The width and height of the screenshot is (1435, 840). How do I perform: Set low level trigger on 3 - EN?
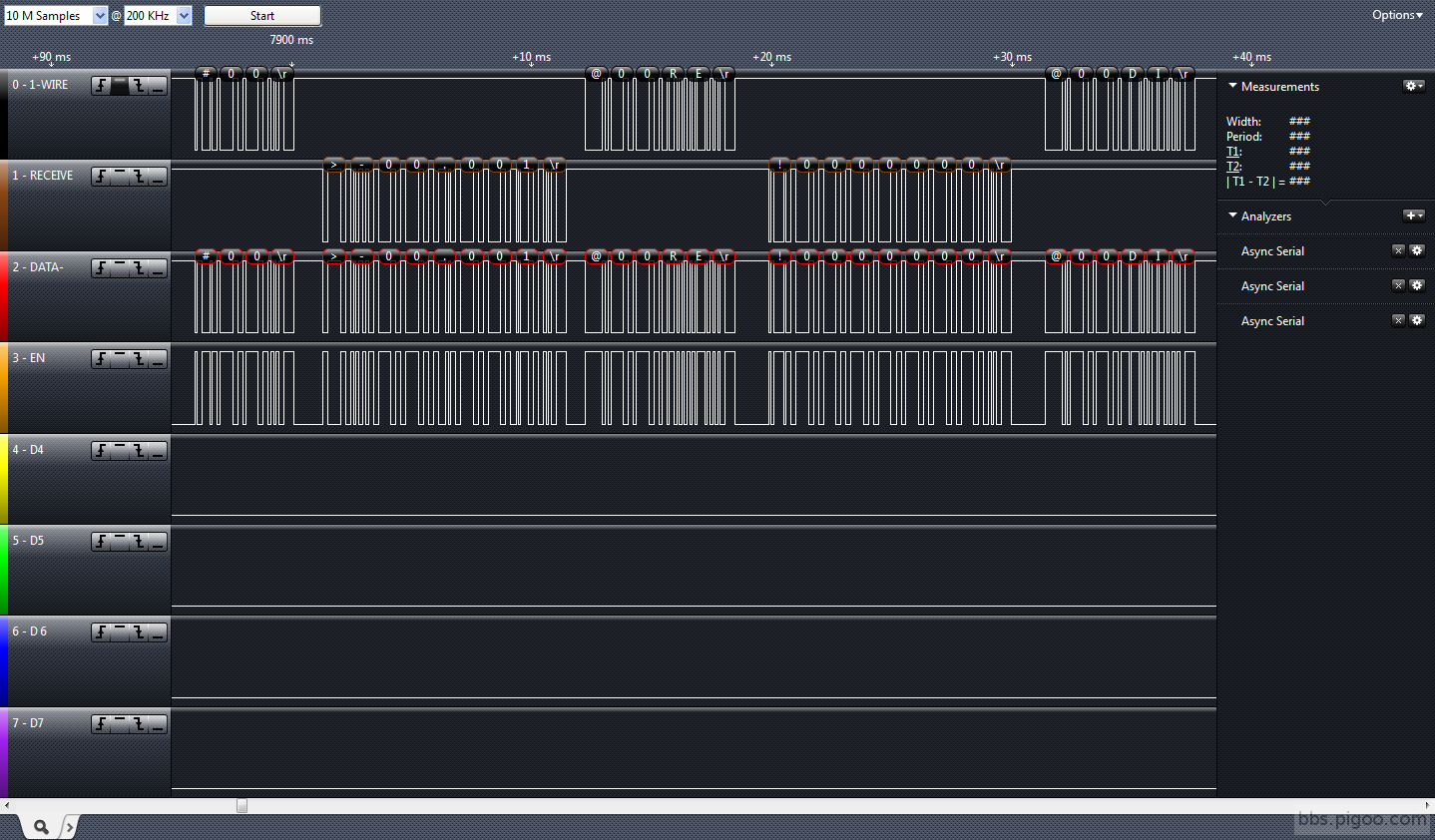pyautogui.click(x=158, y=359)
